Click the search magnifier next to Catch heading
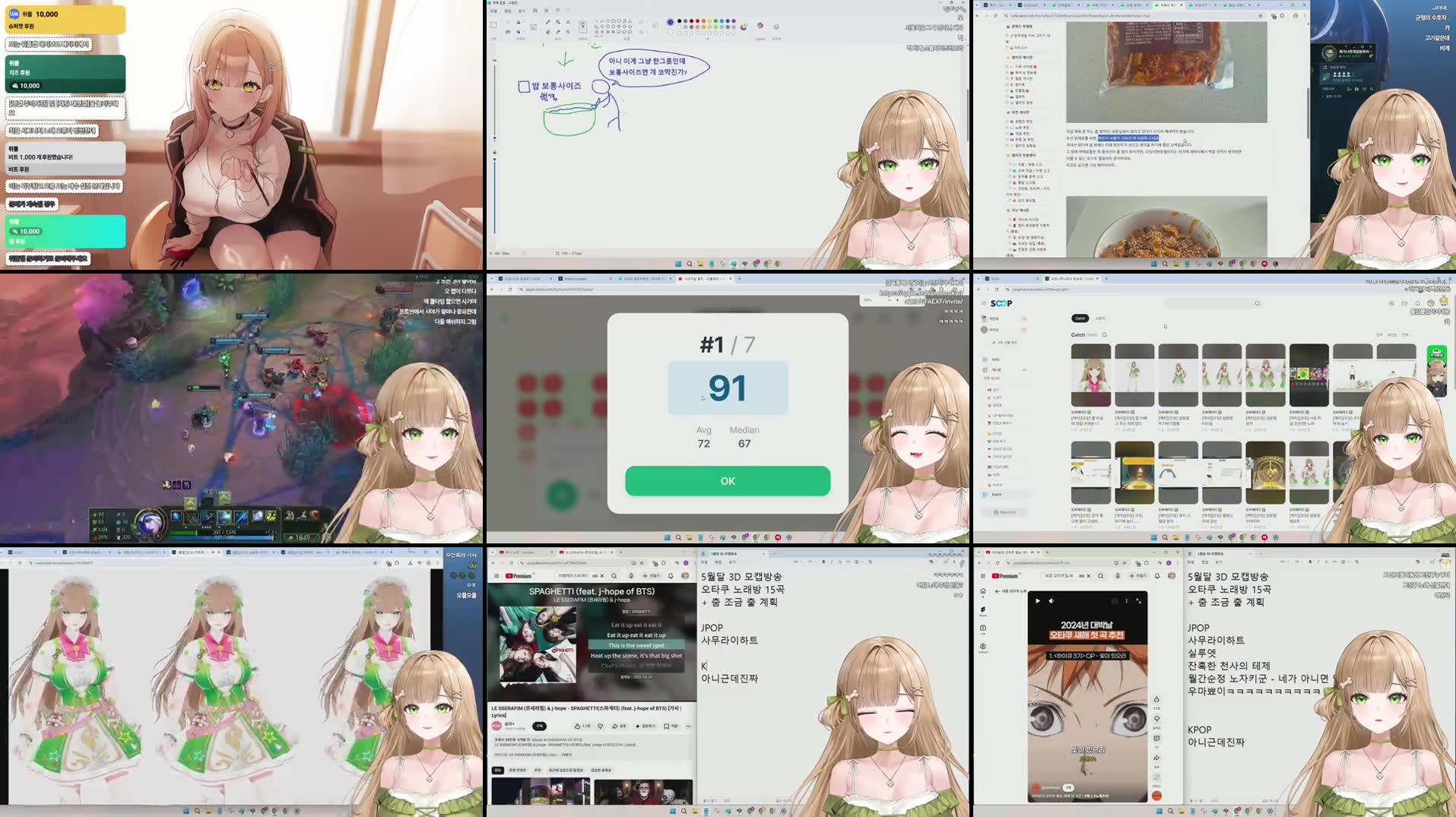The height and width of the screenshot is (817, 1456). pos(1104,335)
